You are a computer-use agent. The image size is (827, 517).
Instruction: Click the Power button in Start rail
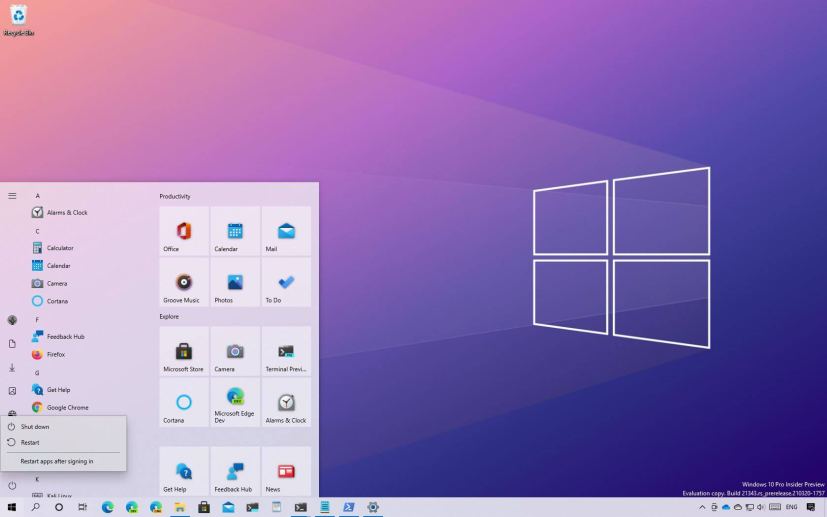point(12,485)
